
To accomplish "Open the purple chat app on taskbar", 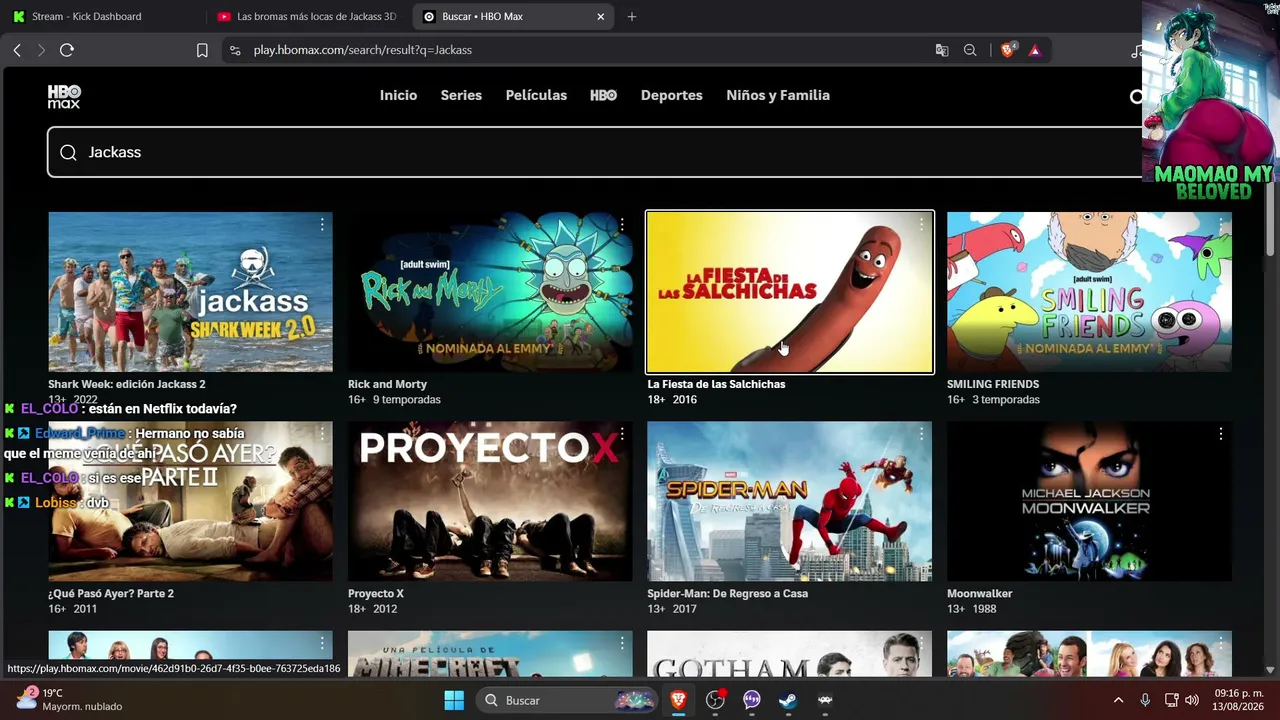I will pos(752,700).
